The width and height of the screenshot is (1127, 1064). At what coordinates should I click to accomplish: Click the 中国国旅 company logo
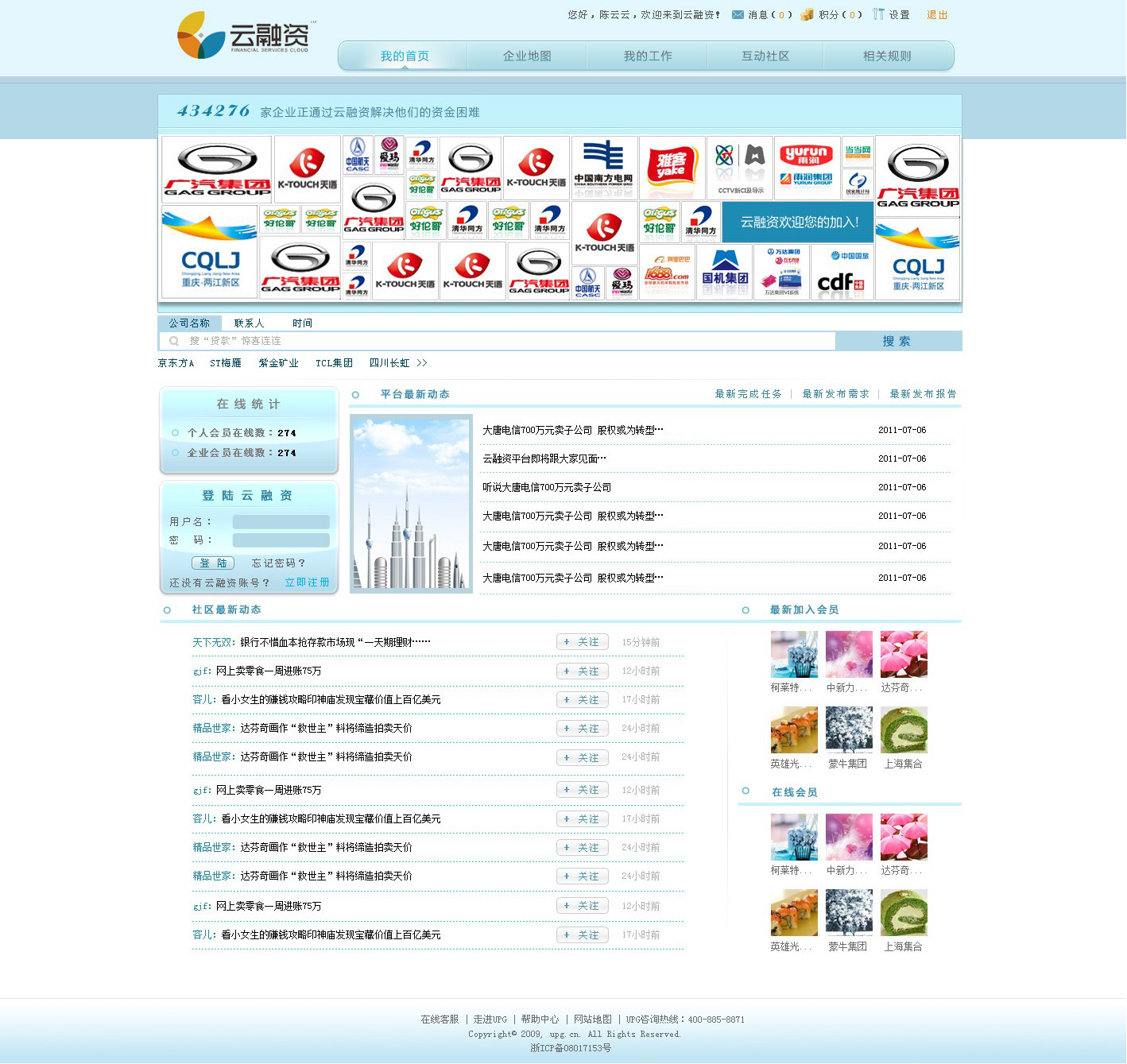point(850,256)
